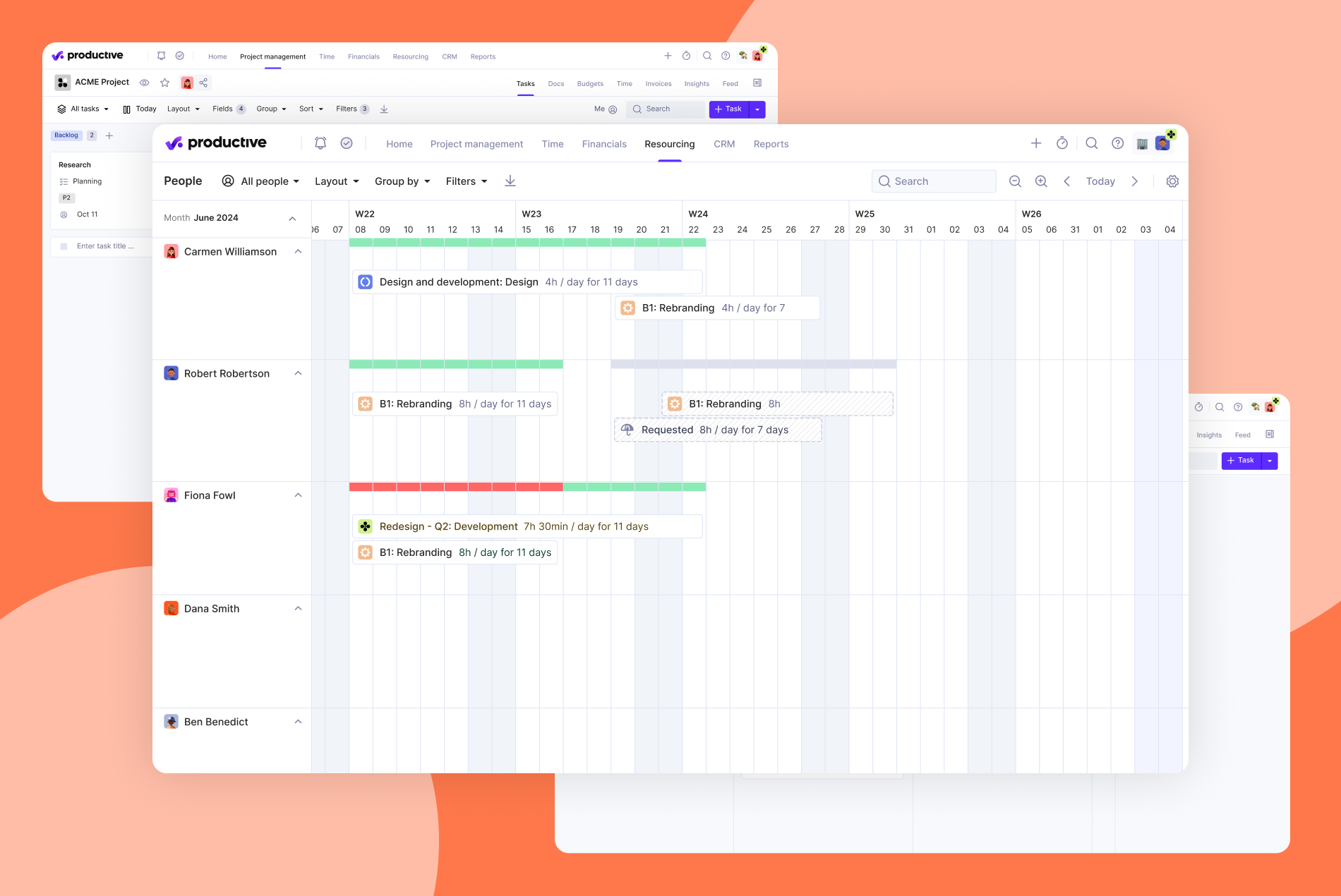The image size is (1341, 896).
Task: Open the Filters dropdown in People view
Action: [465, 181]
